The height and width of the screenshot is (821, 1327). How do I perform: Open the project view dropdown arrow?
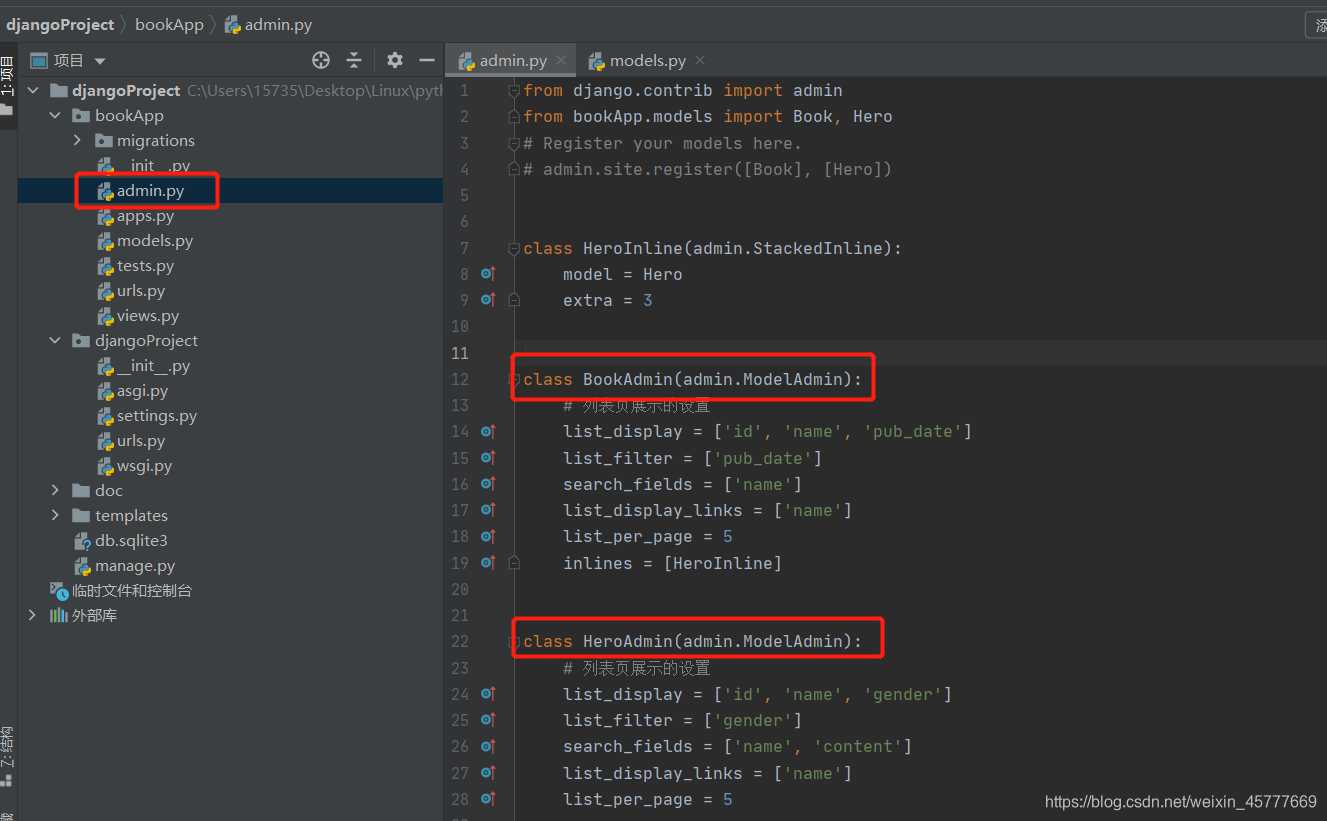coord(100,61)
